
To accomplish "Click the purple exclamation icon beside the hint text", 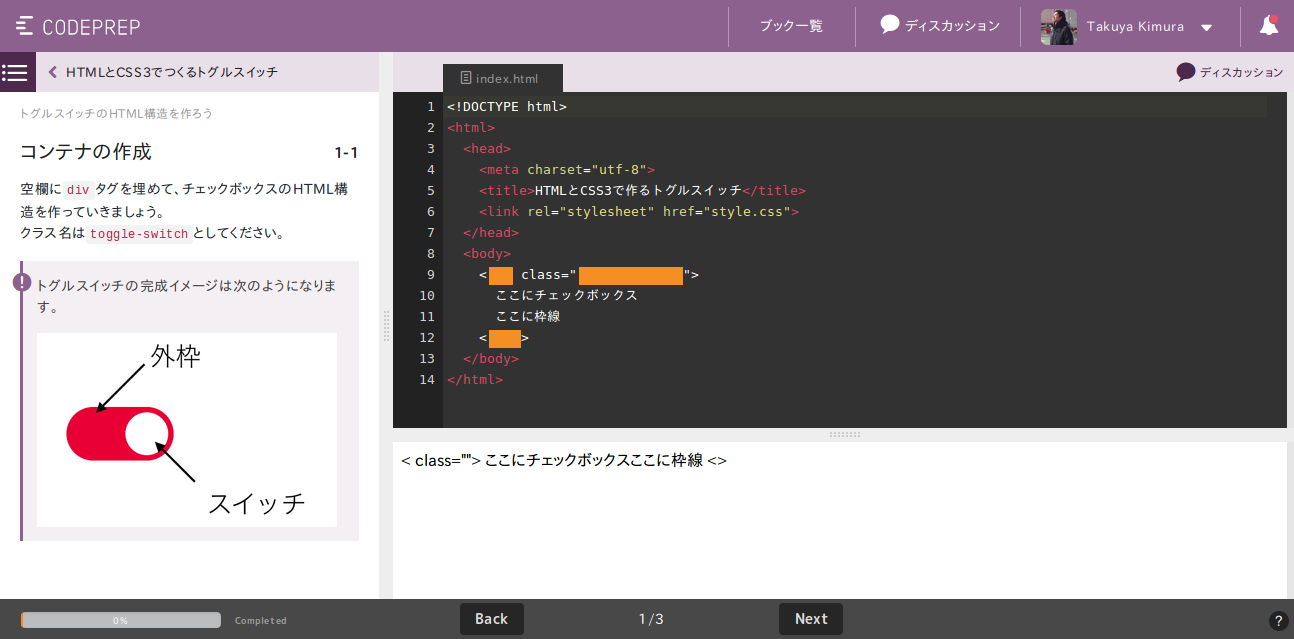I will click(x=21, y=283).
